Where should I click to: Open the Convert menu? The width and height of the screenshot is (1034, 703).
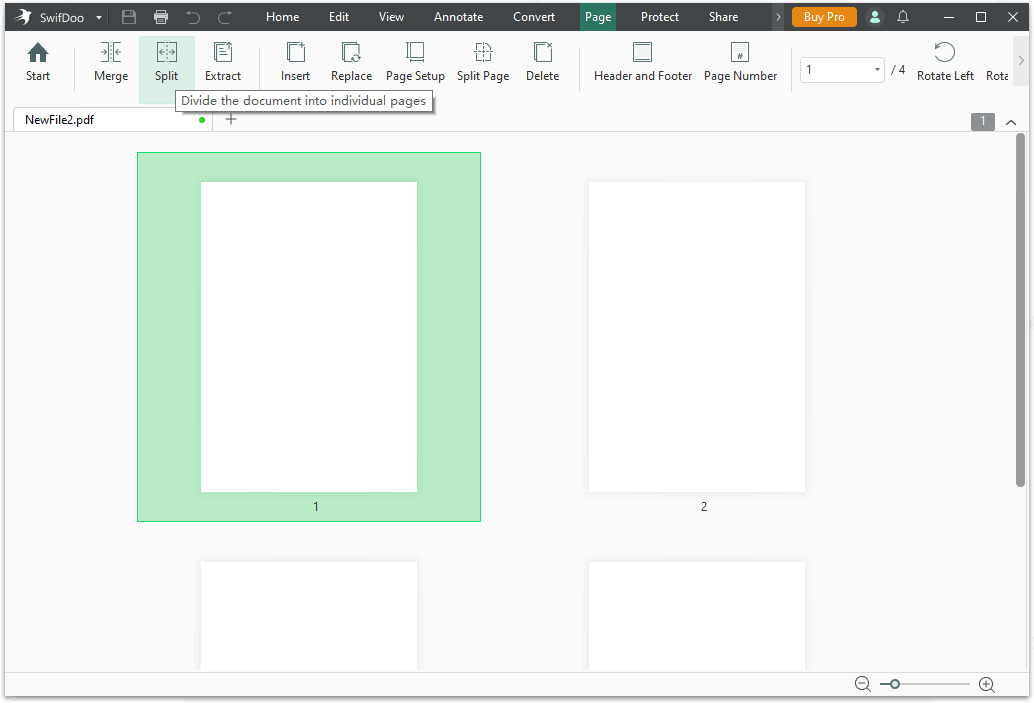pyautogui.click(x=533, y=16)
